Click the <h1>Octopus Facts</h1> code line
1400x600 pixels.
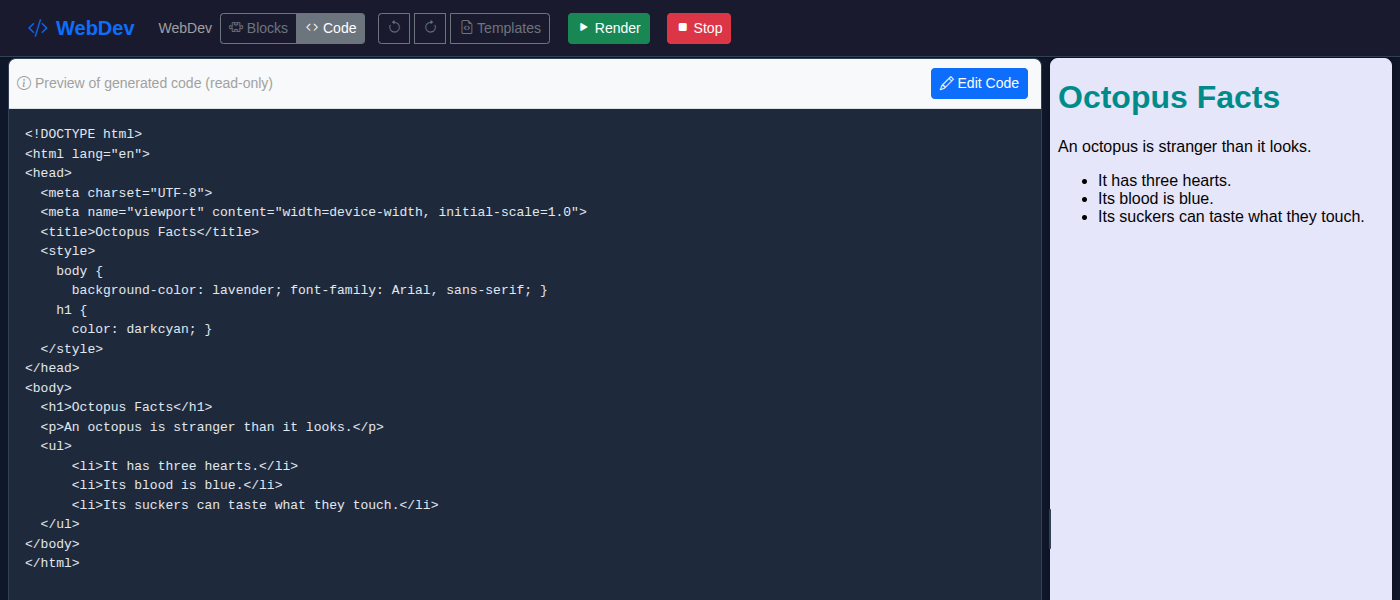[126, 407]
